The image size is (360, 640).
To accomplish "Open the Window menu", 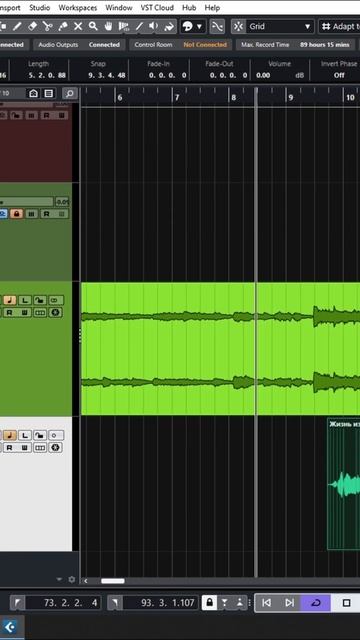I will click(x=119, y=7).
